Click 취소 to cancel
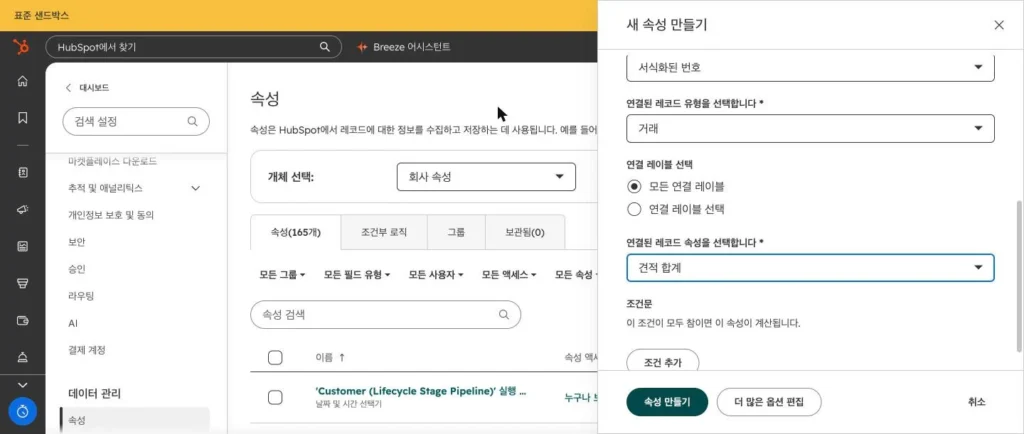1024x434 pixels. (977, 402)
